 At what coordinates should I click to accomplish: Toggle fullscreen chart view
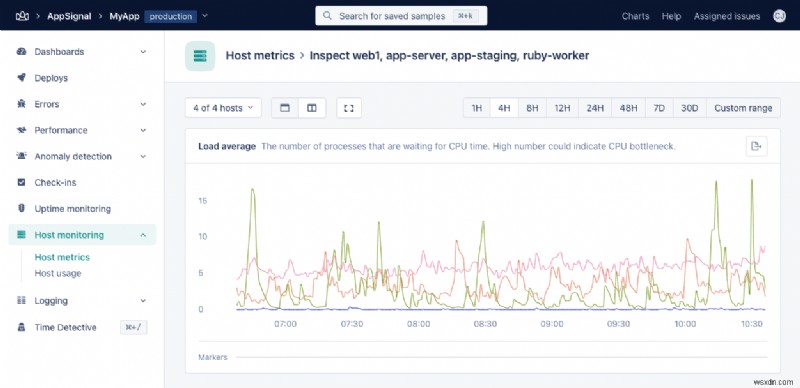point(349,108)
